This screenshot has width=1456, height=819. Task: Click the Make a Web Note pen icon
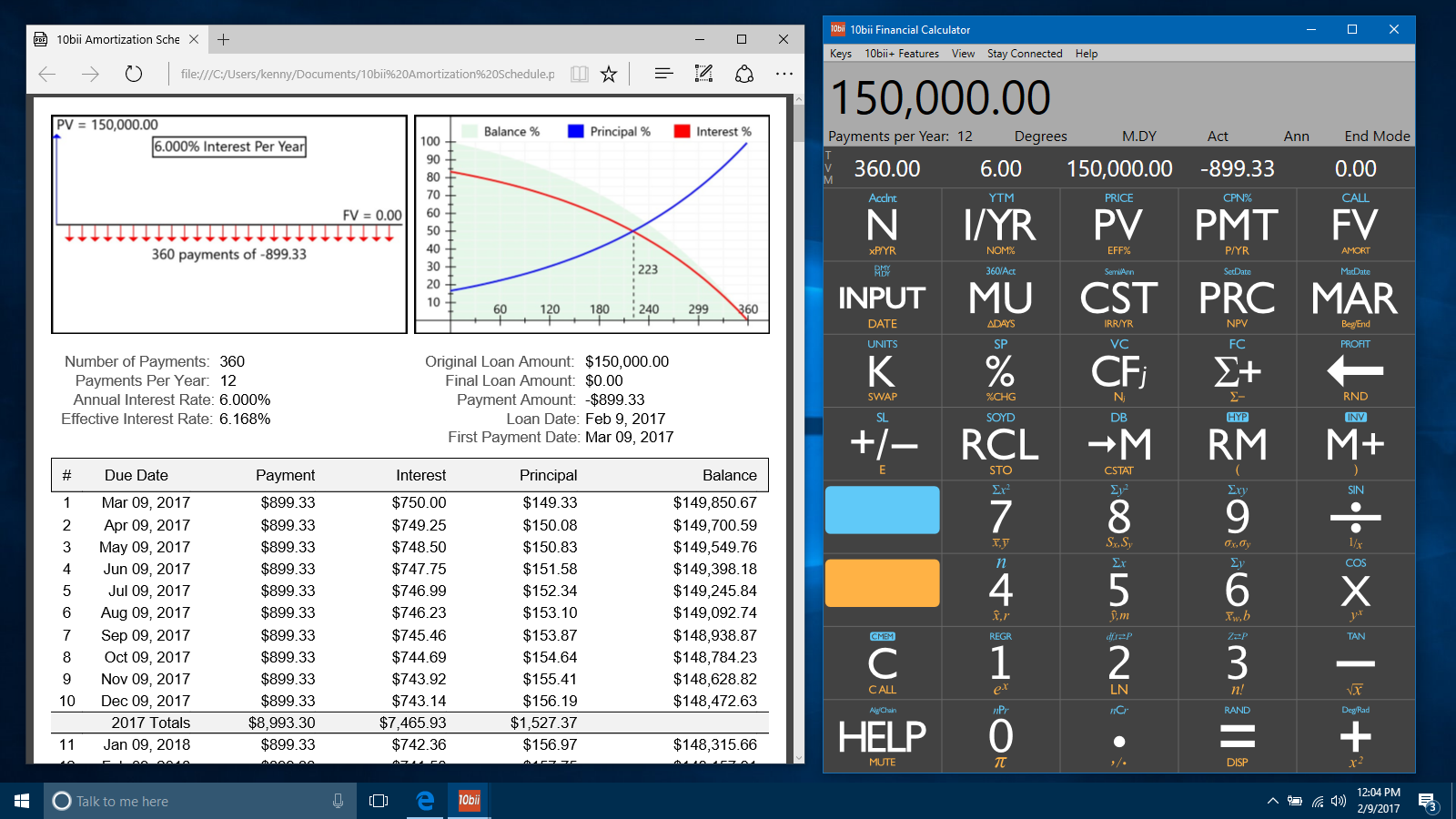703,74
